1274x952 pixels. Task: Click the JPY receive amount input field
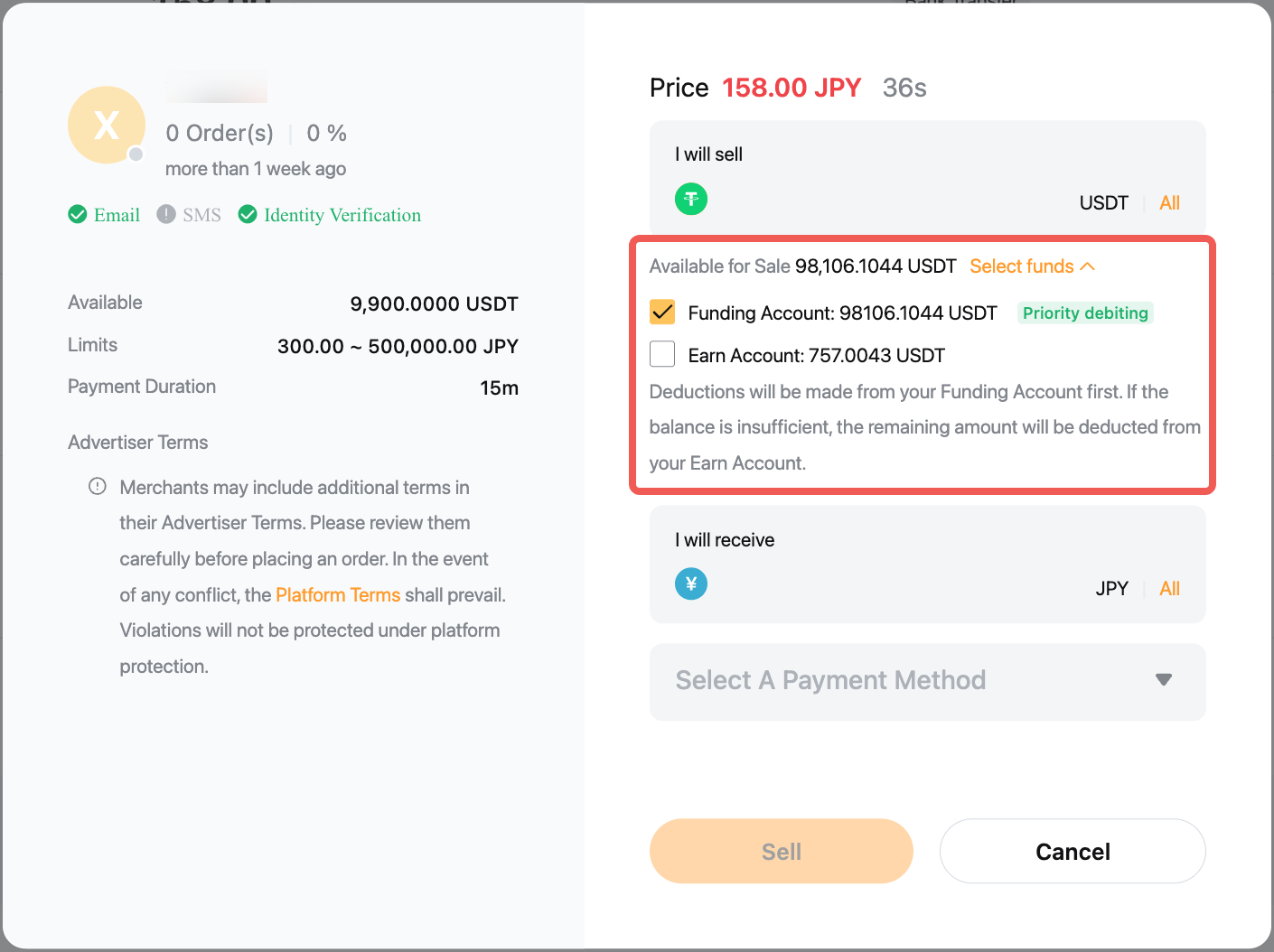885,588
